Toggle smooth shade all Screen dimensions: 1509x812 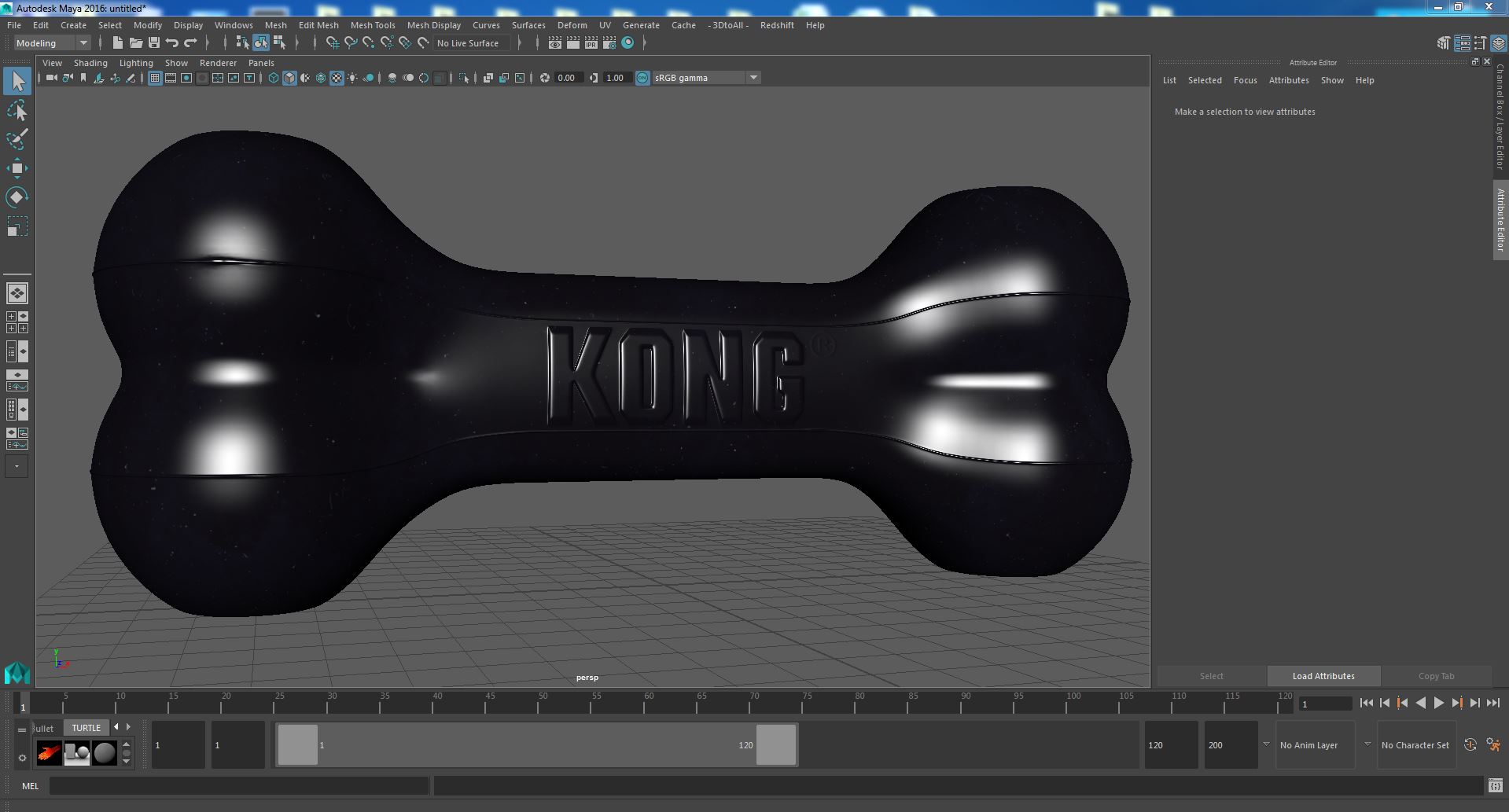click(x=289, y=78)
